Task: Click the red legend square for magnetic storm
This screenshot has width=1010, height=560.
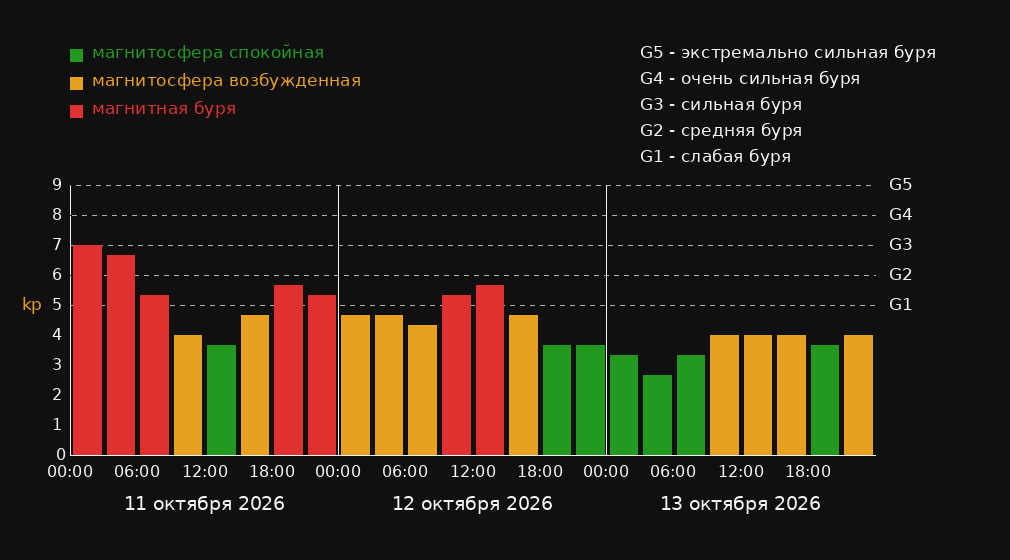Action: pyautogui.click(x=76, y=111)
